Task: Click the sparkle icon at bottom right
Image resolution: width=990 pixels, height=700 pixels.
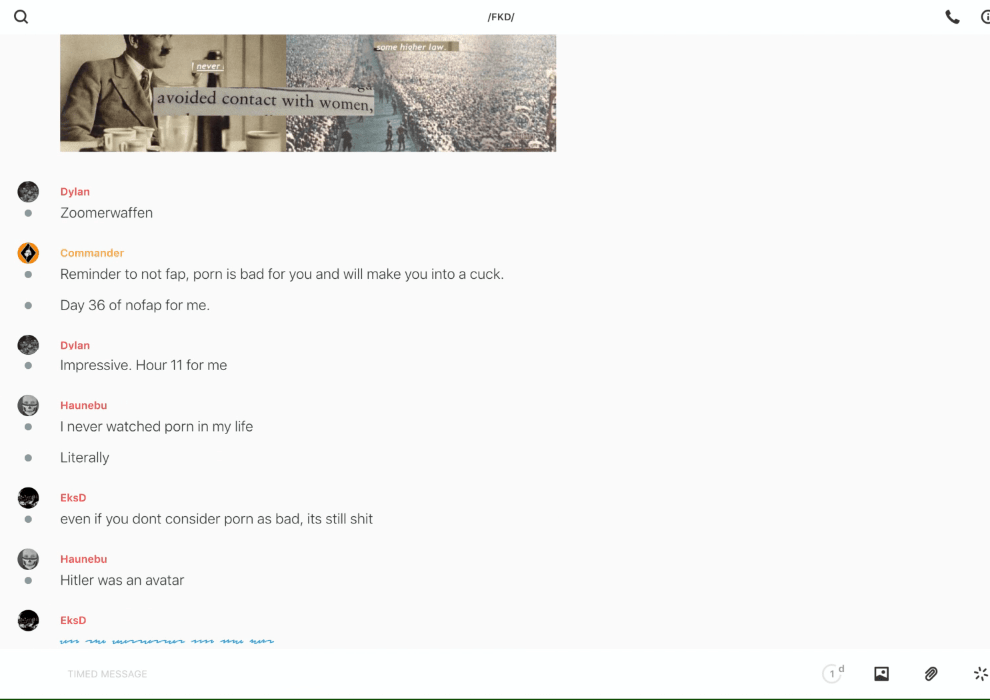Action: click(x=980, y=674)
